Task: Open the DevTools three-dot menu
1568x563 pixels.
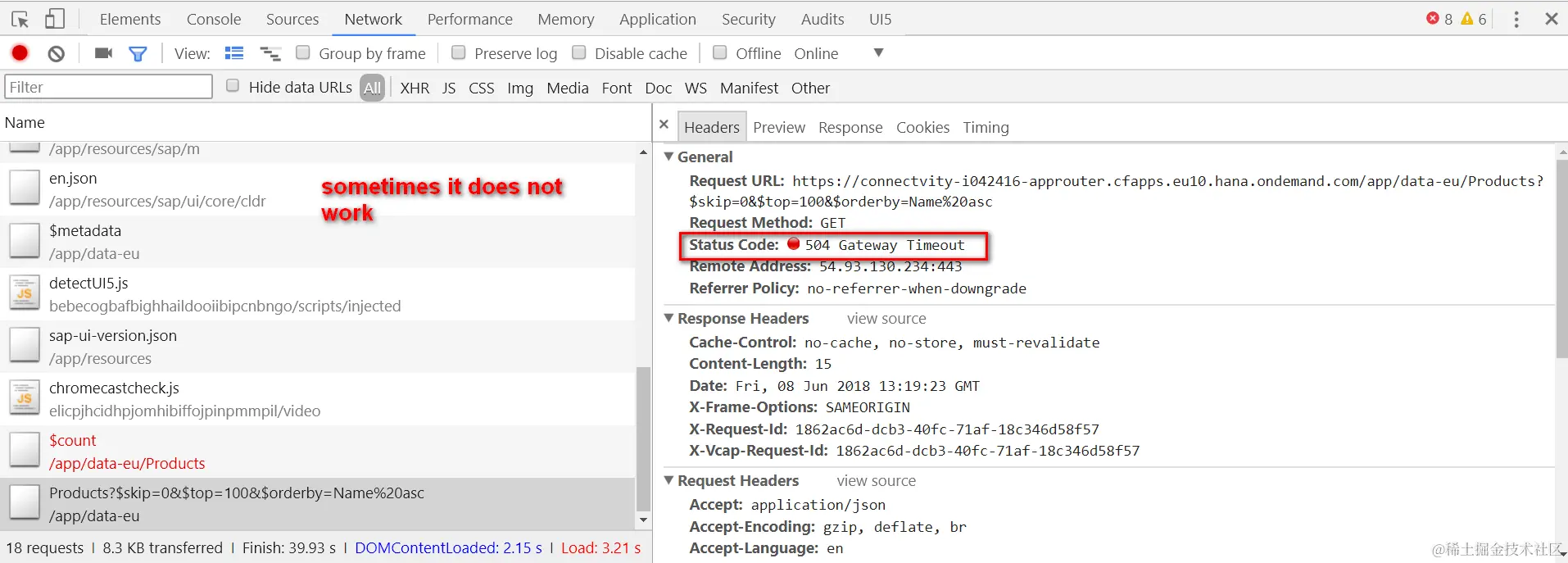Action: click(x=1516, y=19)
